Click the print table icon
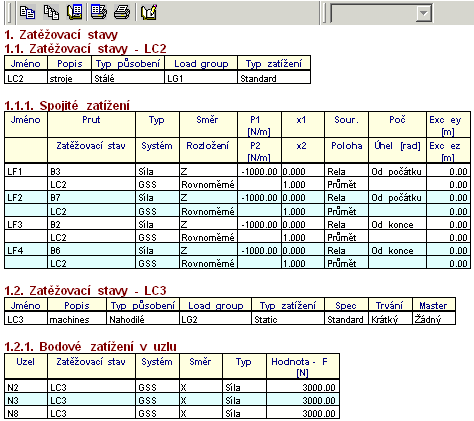 (x=99, y=13)
